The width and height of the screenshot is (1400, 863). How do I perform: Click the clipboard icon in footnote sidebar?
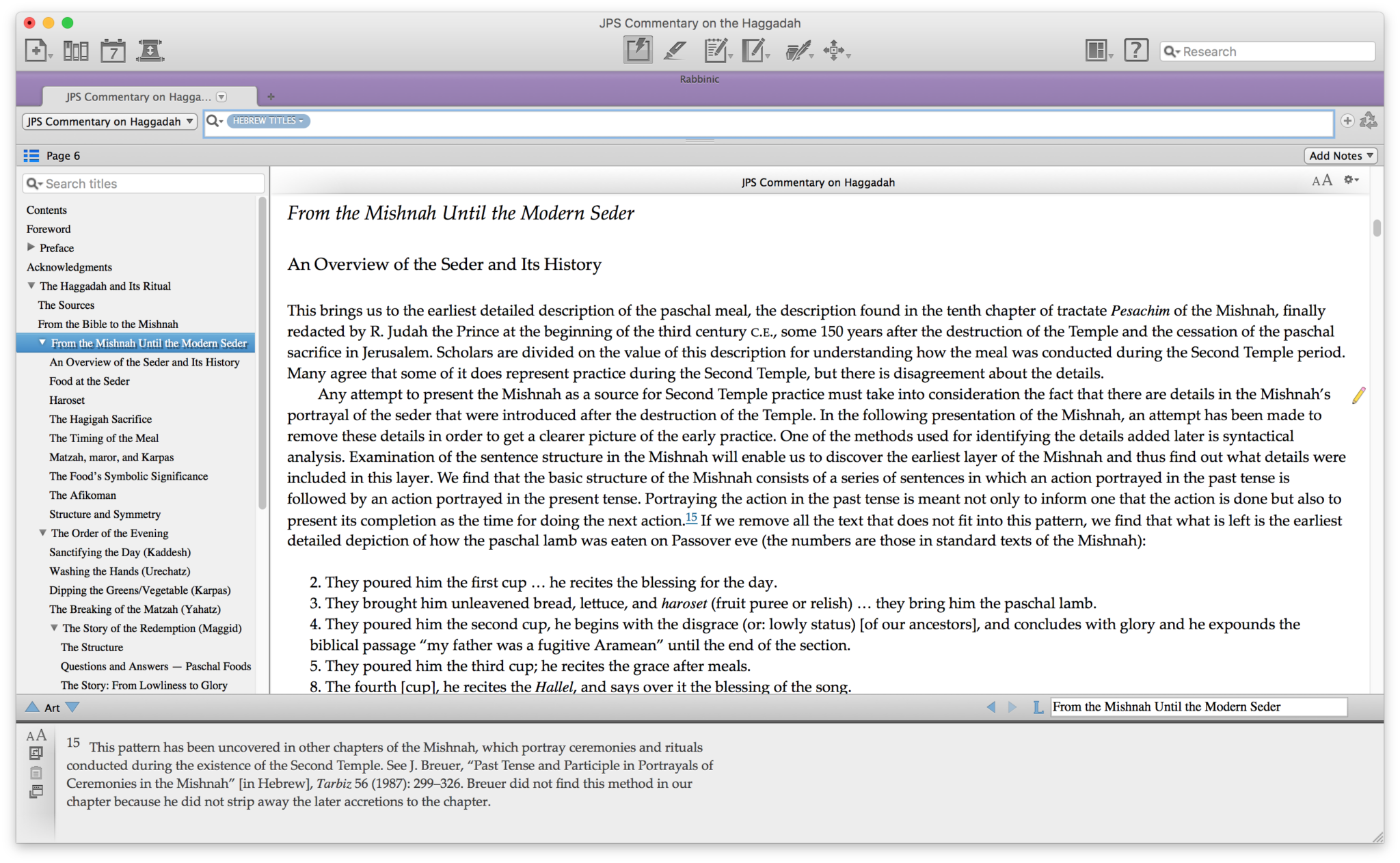coord(36,773)
